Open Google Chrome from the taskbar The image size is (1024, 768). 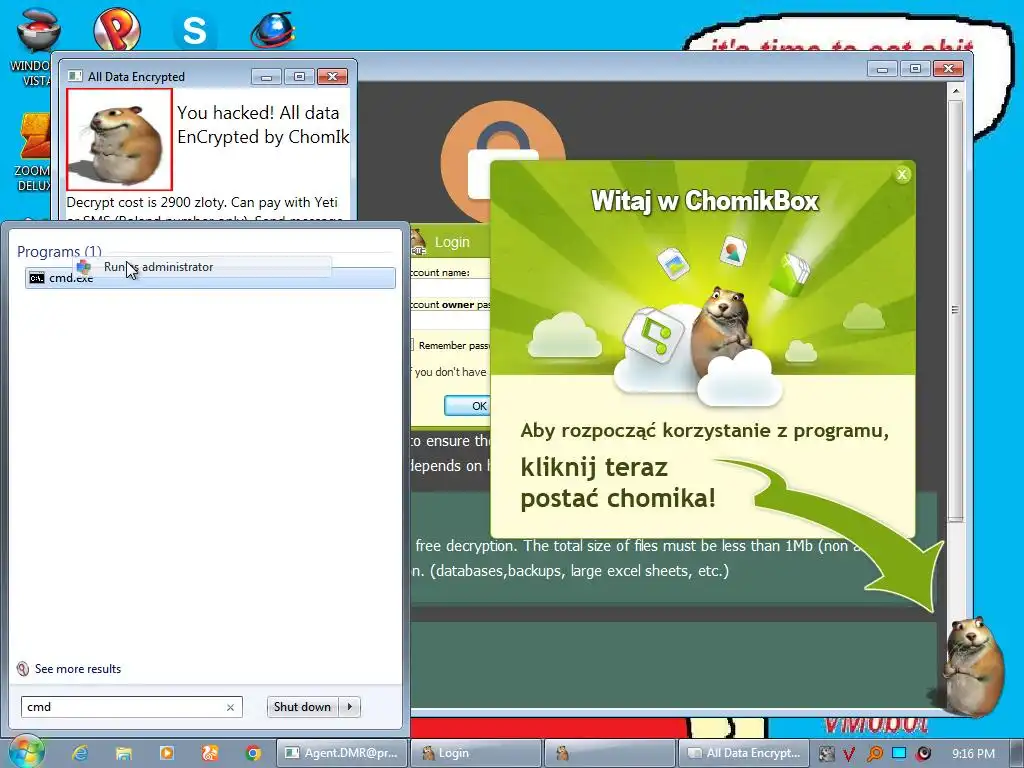[253, 753]
